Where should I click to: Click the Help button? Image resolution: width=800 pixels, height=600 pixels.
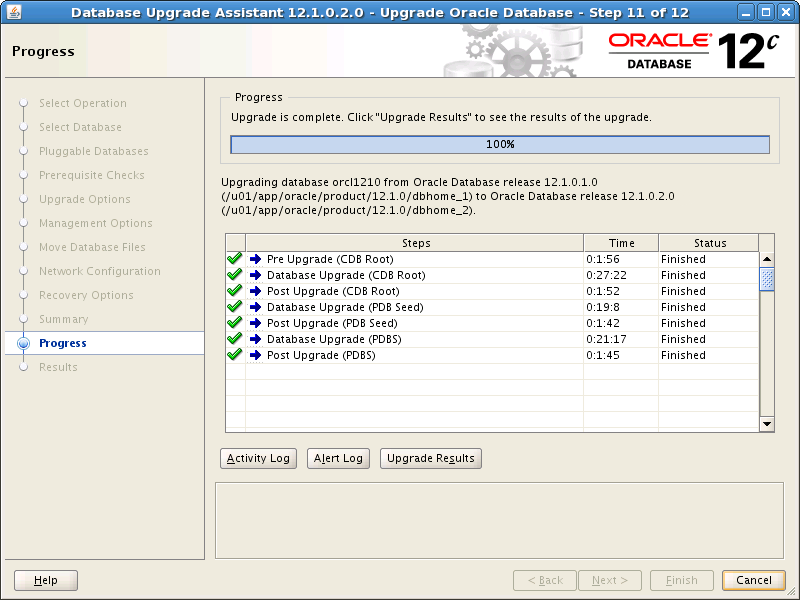[46, 580]
